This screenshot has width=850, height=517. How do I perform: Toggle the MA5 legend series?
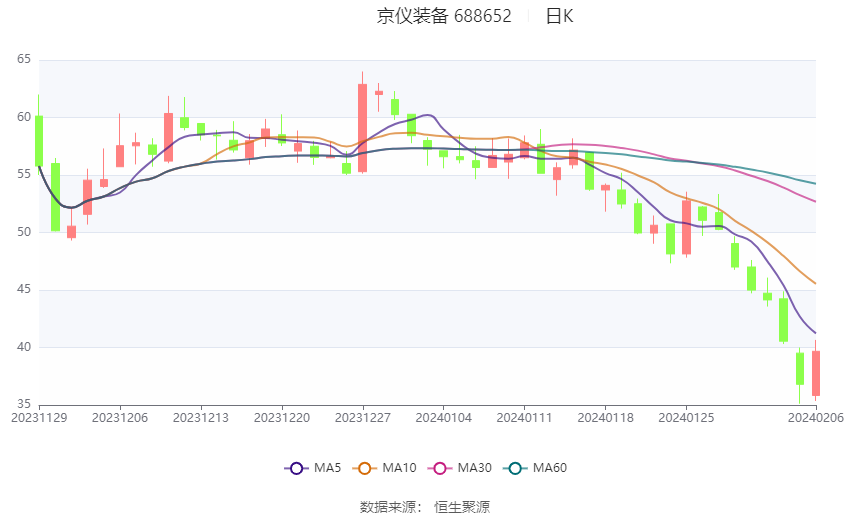313,468
